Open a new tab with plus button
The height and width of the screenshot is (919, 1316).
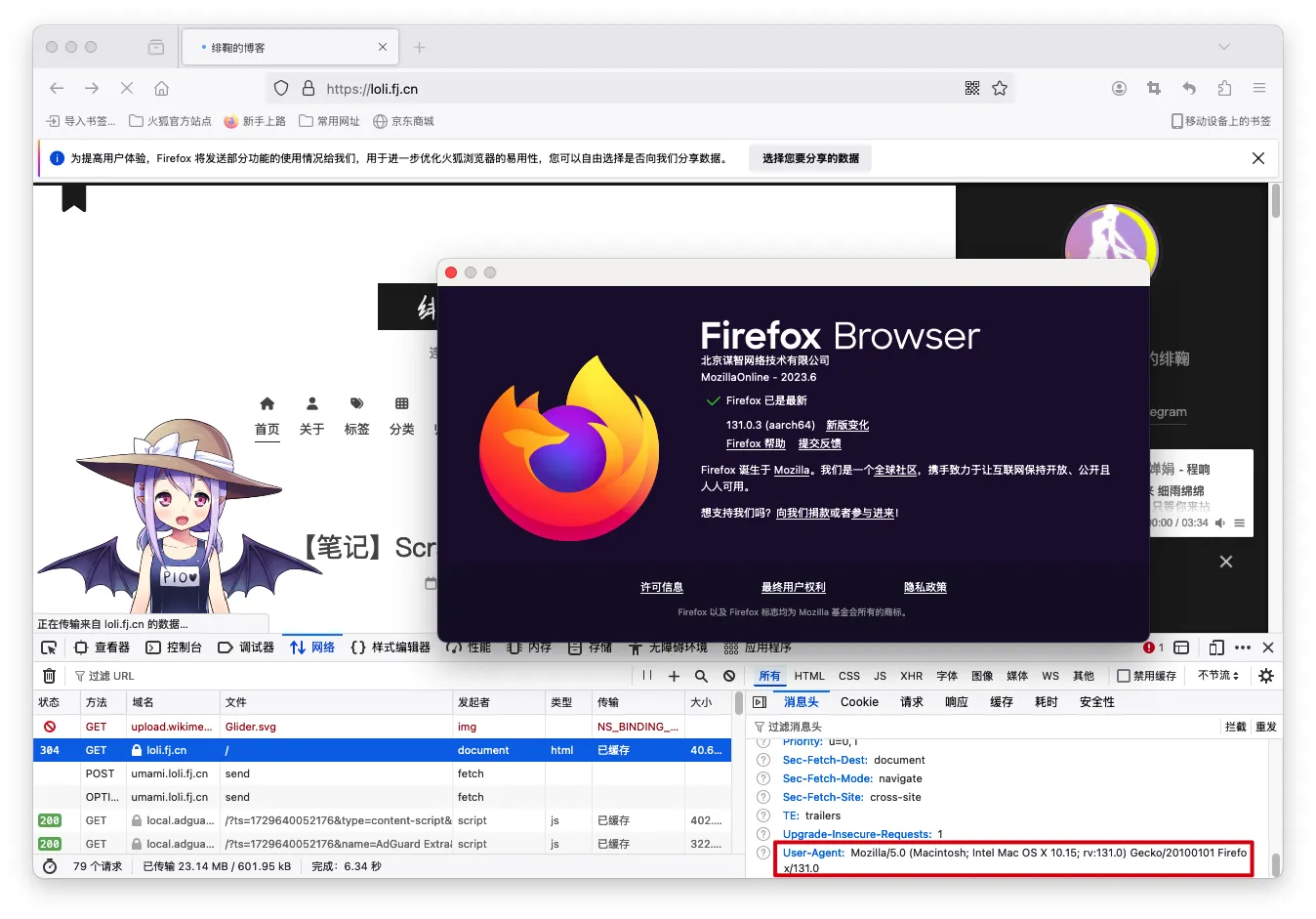pos(420,47)
